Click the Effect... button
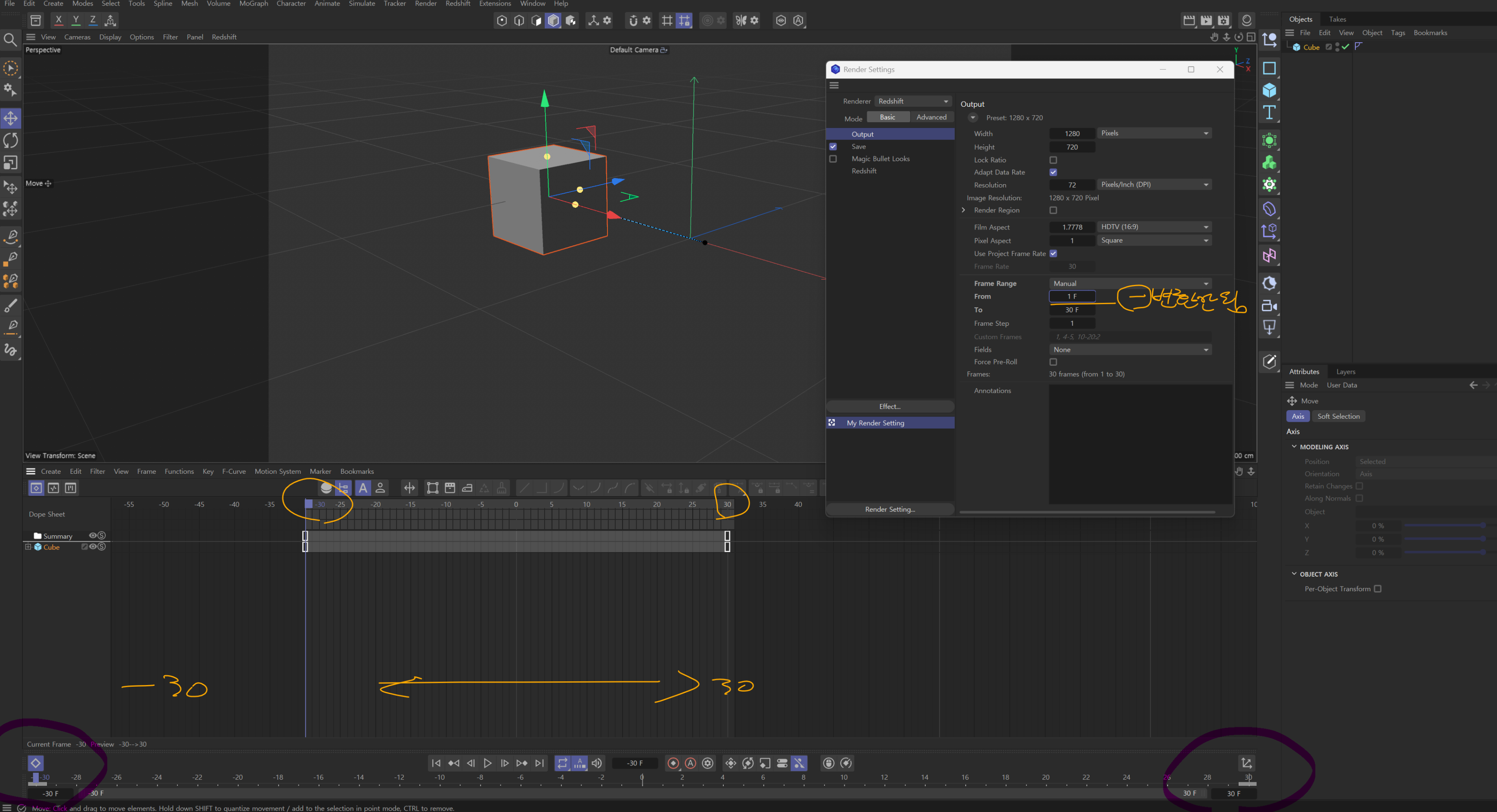Viewport: 1497px width, 812px height. [890, 407]
